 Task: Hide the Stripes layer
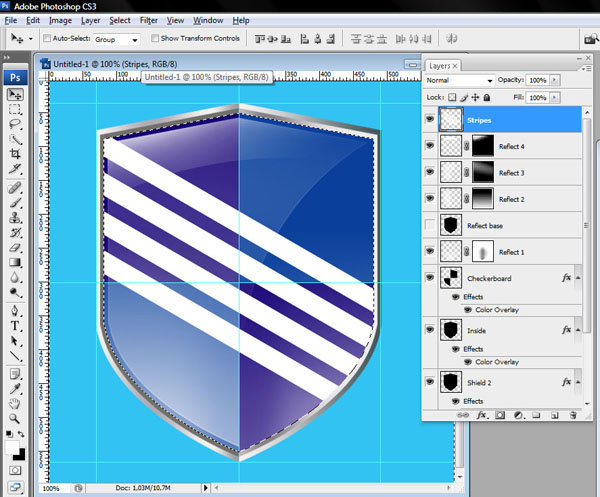430,119
